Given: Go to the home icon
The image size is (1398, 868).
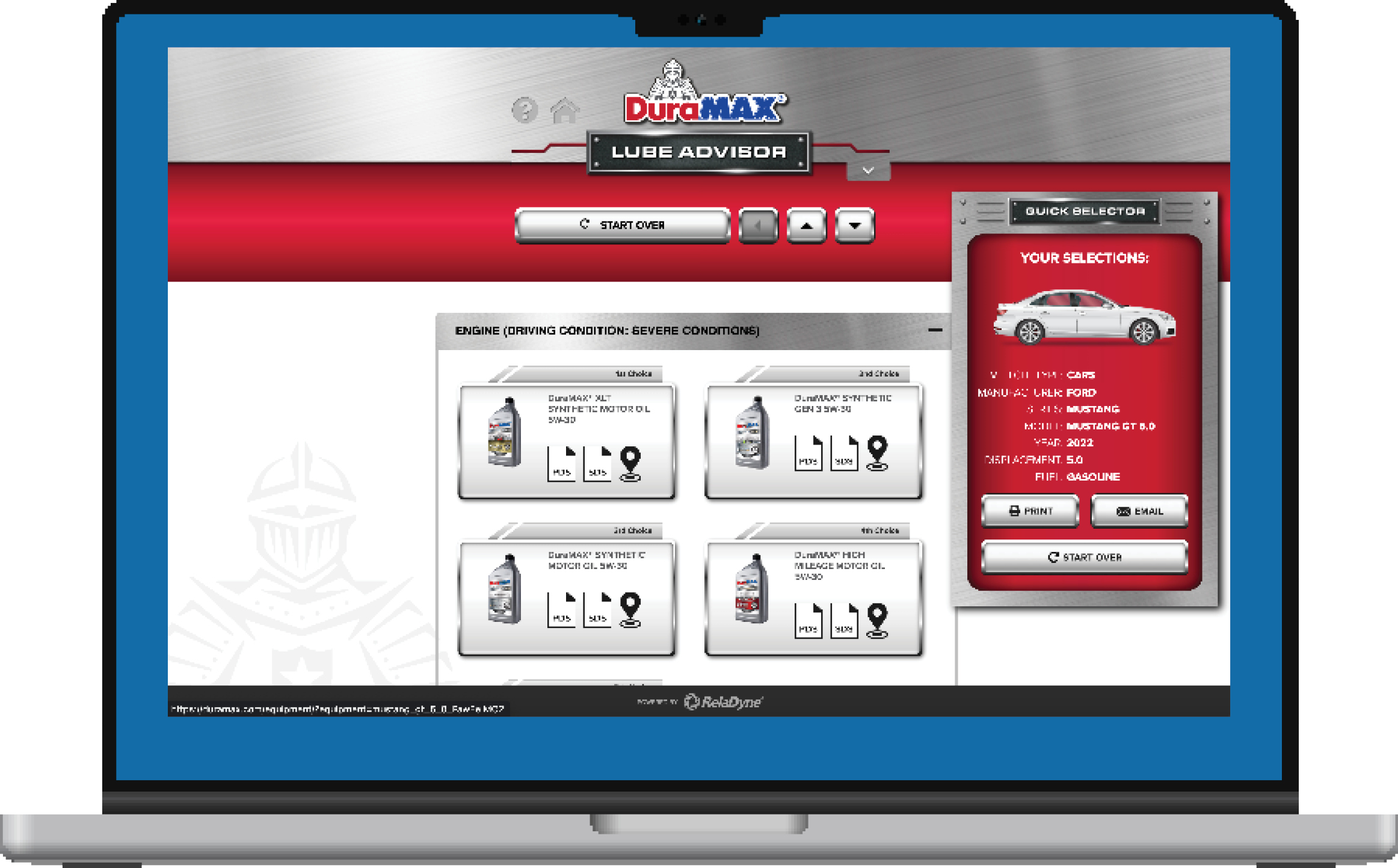Looking at the screenshot, I should click(564, 110).
